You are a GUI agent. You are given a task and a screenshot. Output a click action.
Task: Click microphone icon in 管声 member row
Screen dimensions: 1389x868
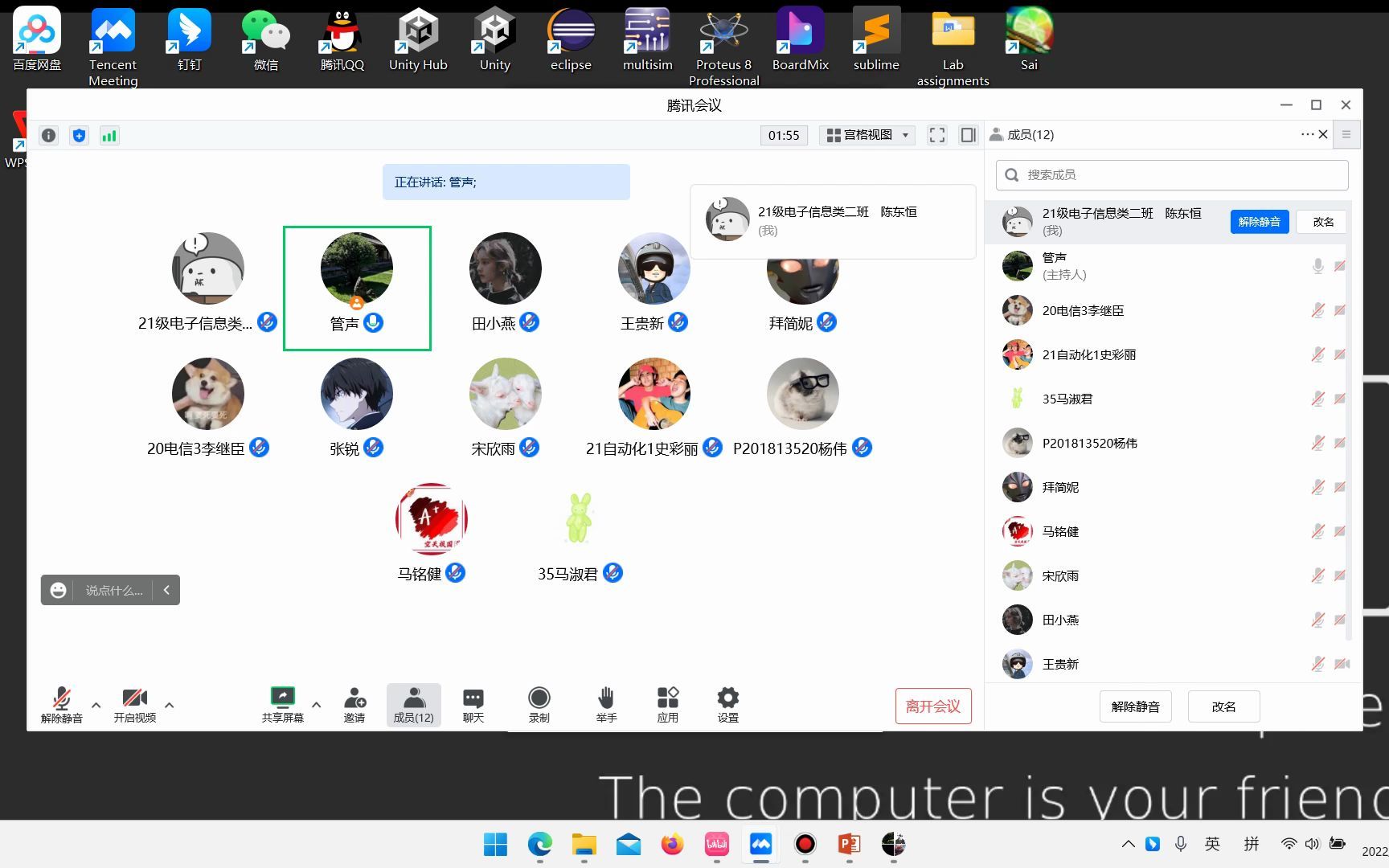tap(1318, 266)
